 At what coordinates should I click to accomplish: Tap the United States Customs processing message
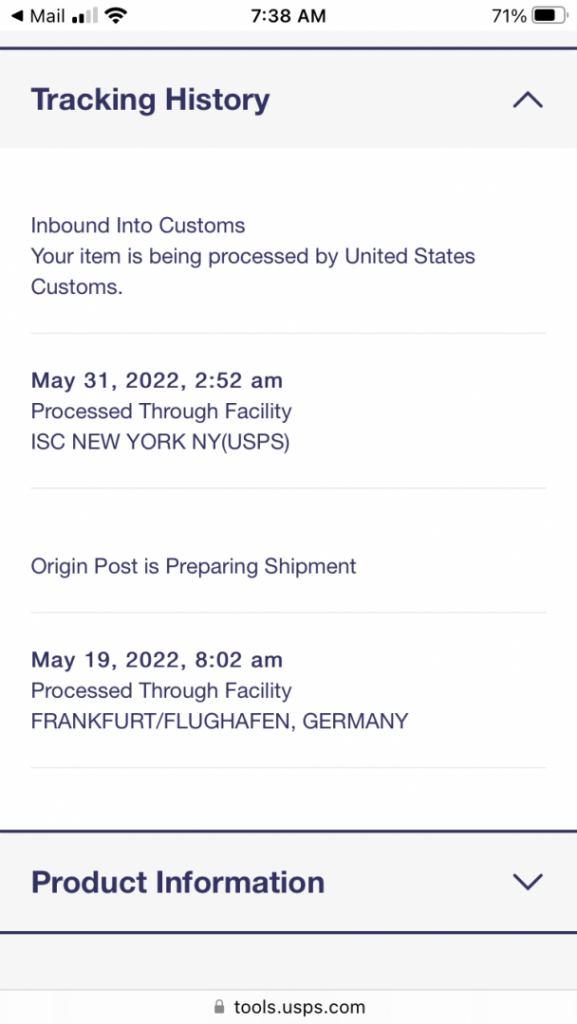click(253, 271)
